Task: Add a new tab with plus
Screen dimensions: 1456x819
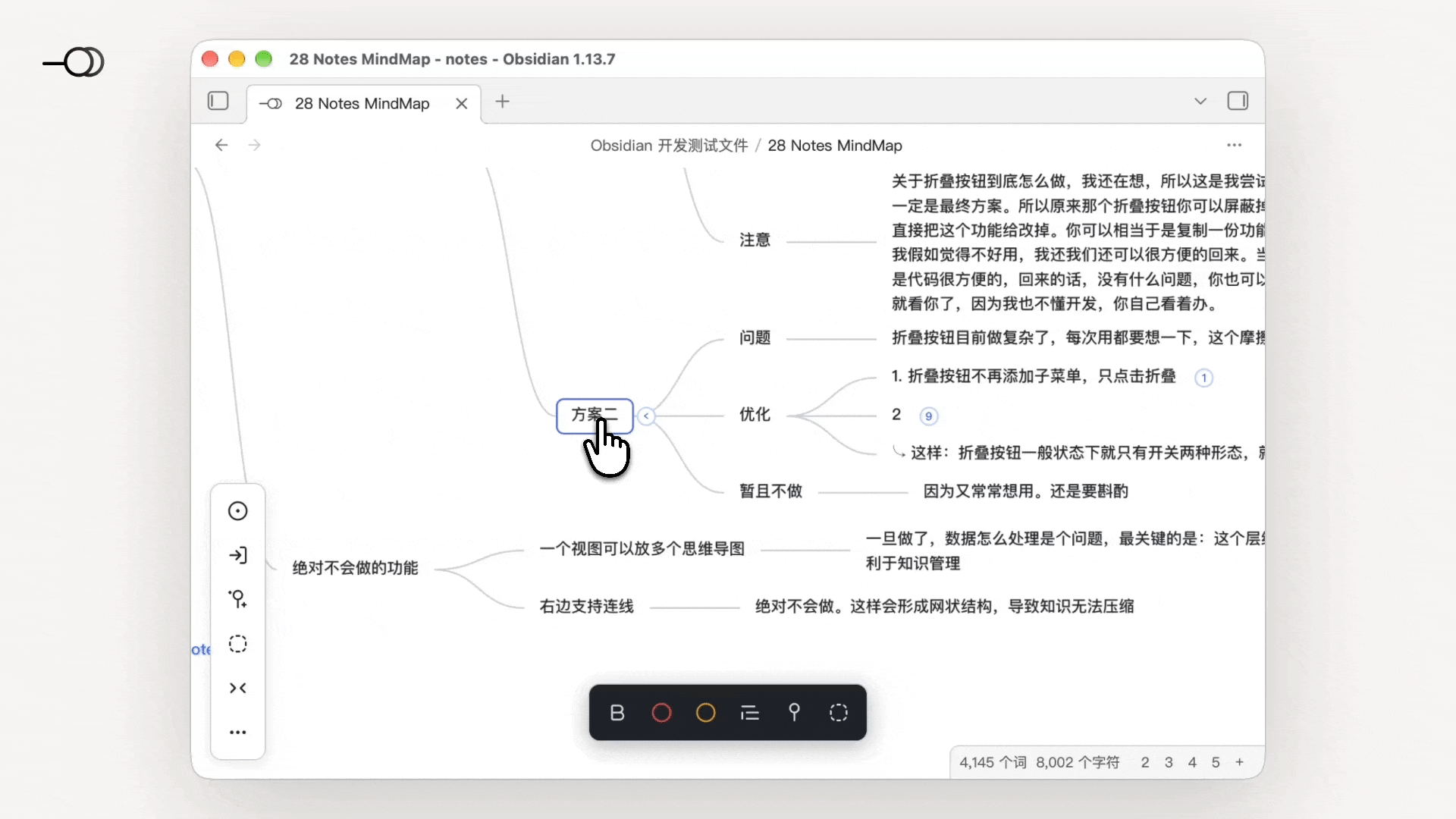Action: tap(502, 101)
